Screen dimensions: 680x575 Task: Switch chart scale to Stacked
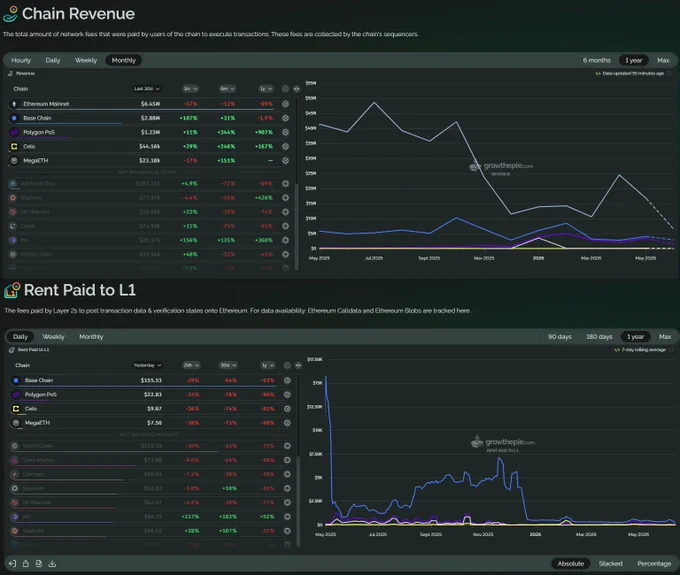610,563
